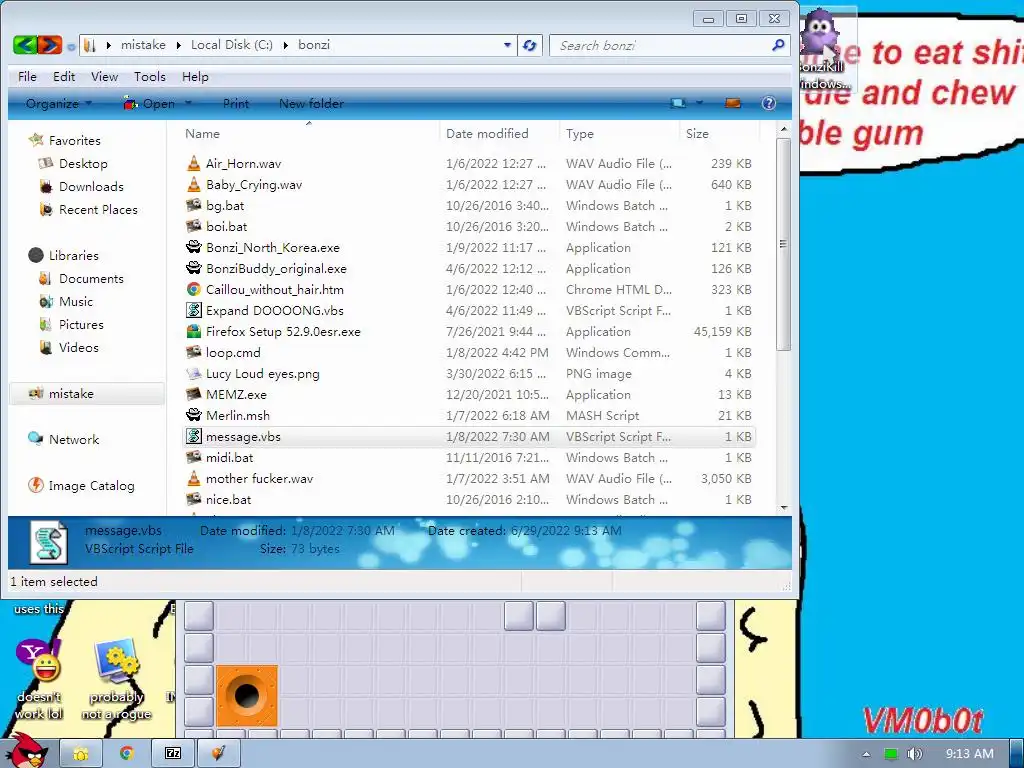The image size is (1024, 768).
Task: Select the Lucy Loud eyes.png icon
Action: click(x=193, y=374)
